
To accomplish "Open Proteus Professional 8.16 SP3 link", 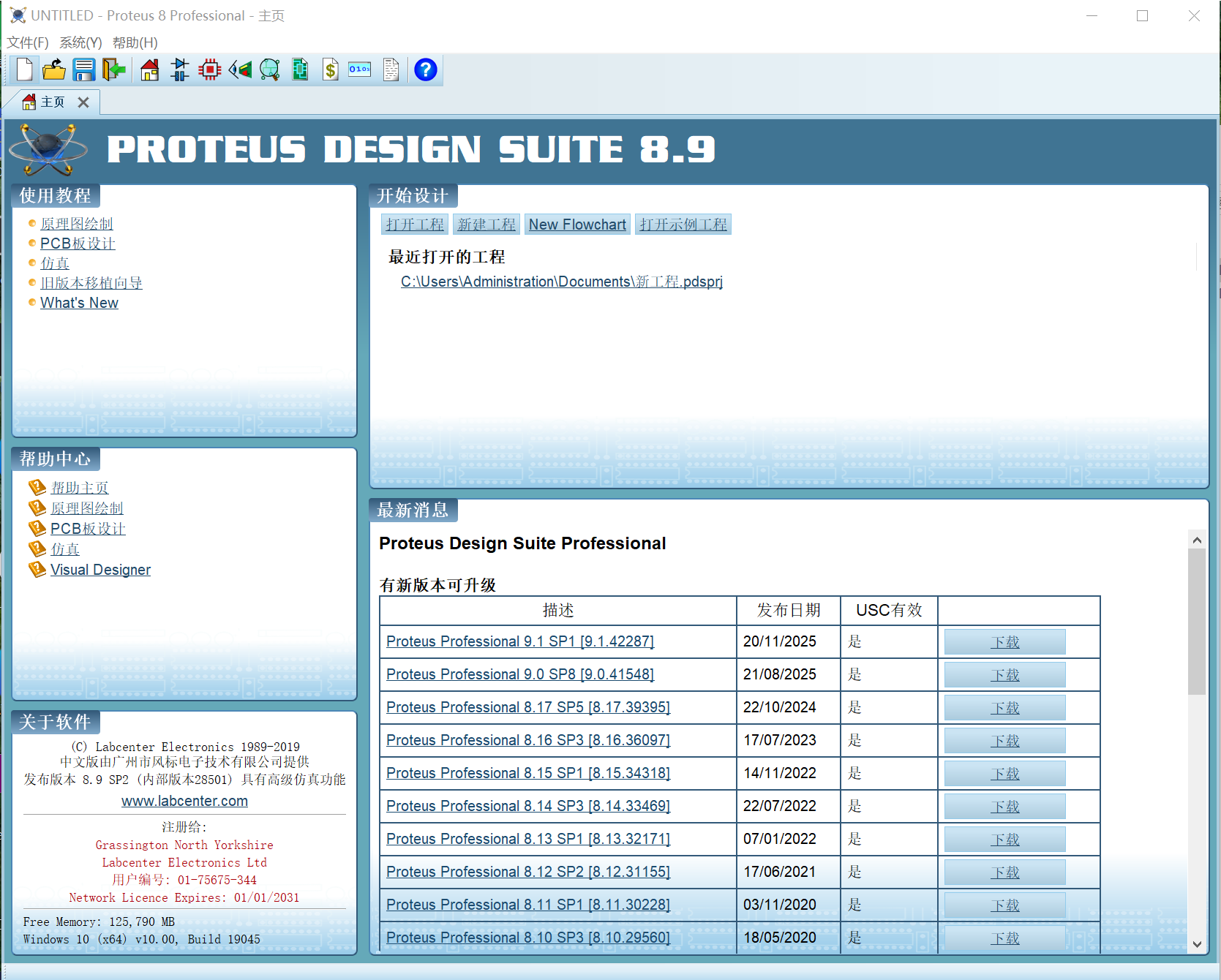I will pos(528,740).
